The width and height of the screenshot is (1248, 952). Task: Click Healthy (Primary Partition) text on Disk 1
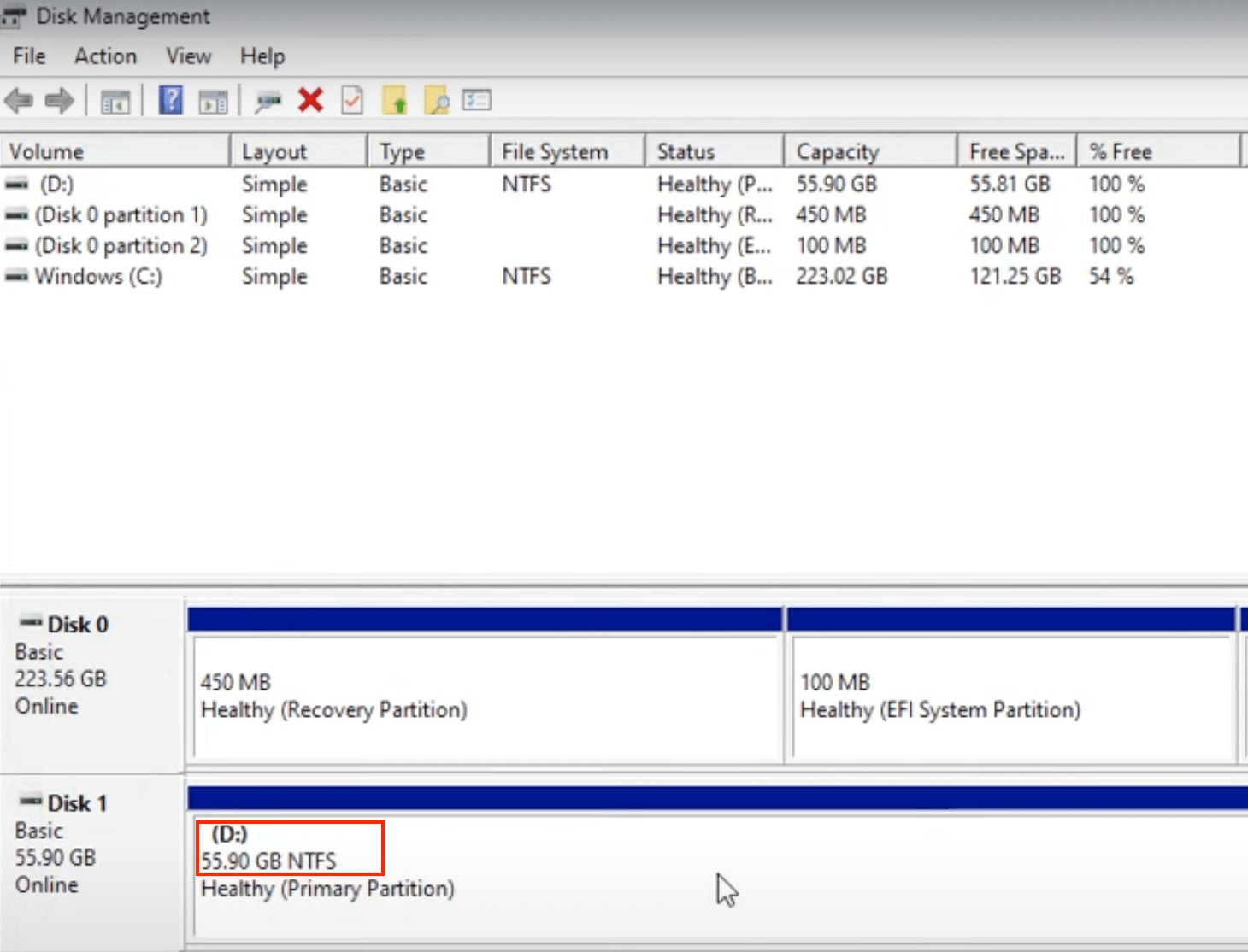327,889
